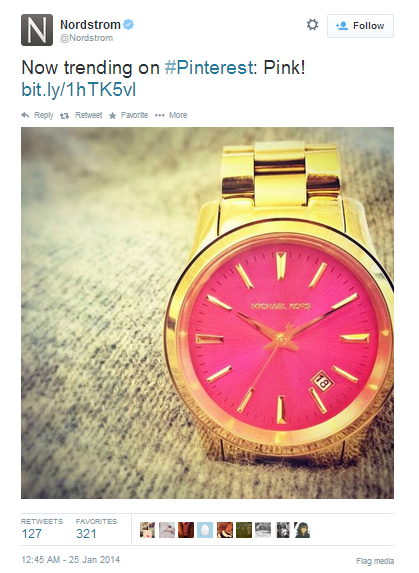
Task: Click the light blue egg avatar
Action: coord(205,530)
